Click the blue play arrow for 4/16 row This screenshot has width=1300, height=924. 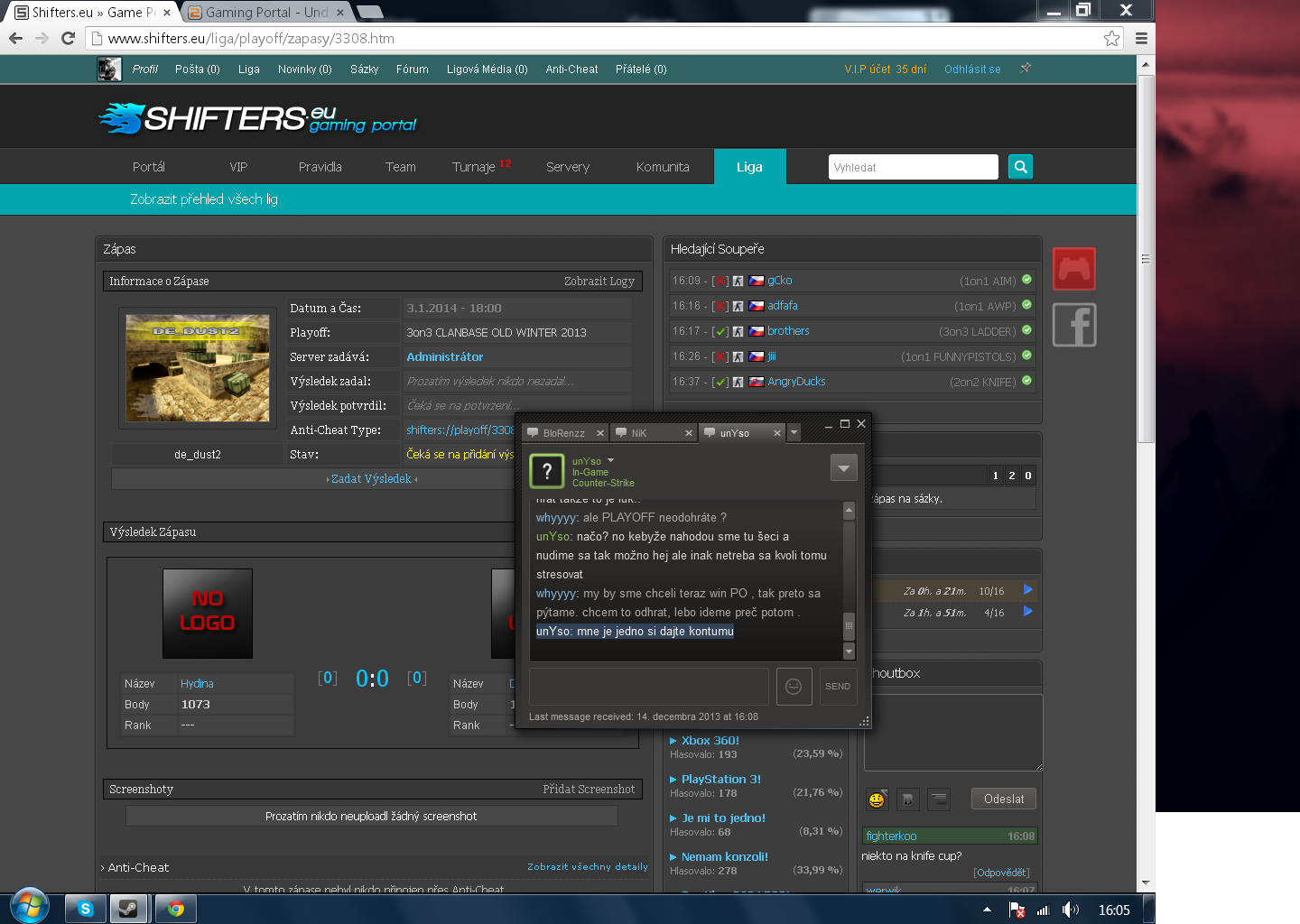(1027, 612)
